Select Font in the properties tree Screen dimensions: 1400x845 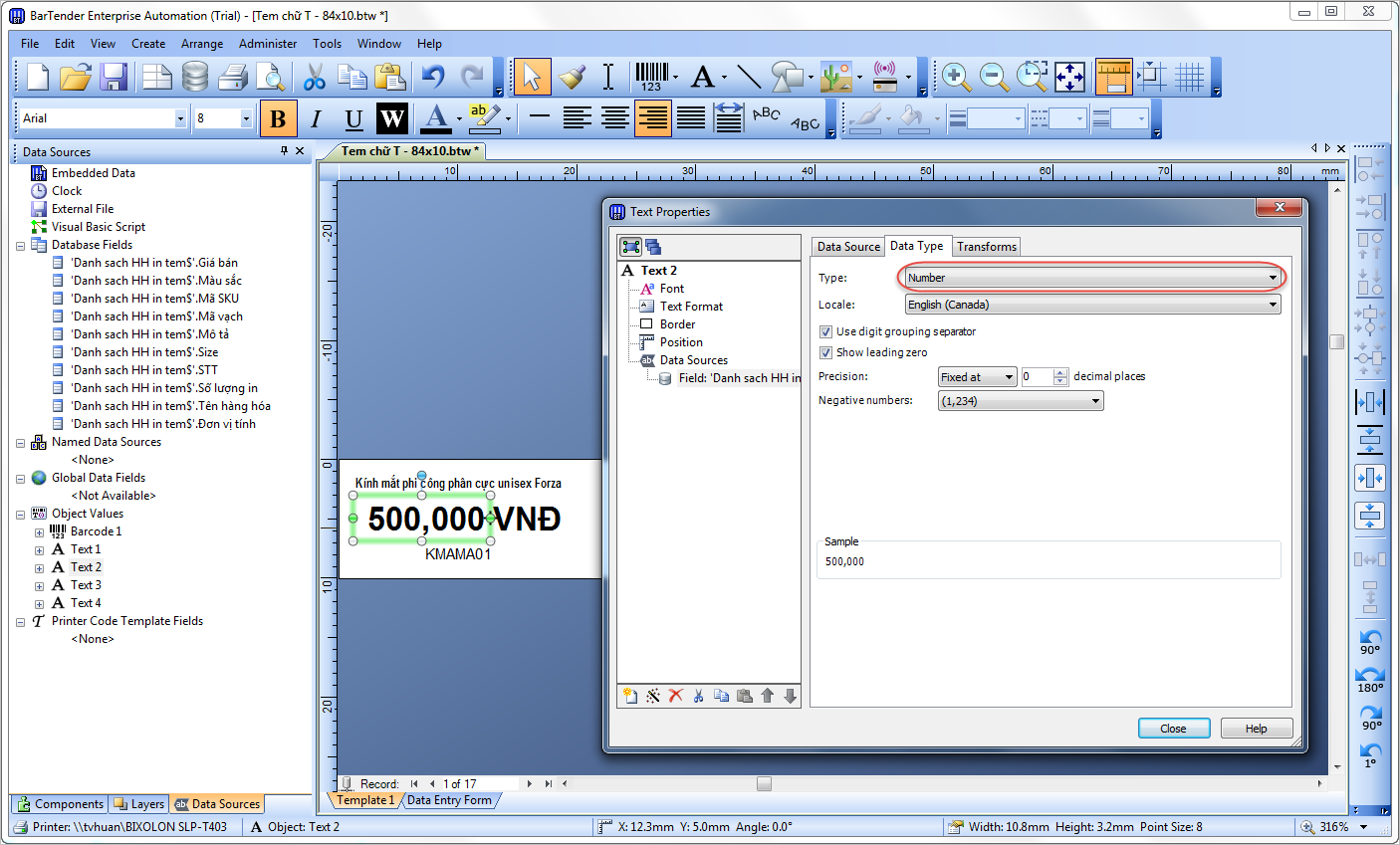672,289
